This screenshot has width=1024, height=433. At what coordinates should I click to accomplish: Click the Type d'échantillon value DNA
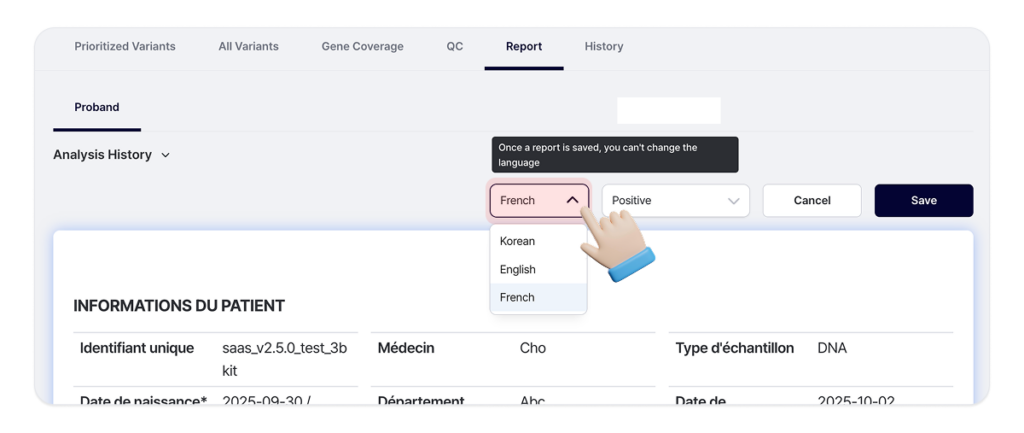point(831,348)
